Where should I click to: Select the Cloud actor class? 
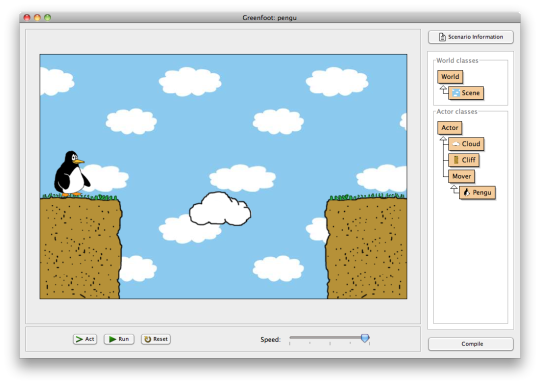click(x=466, y=144)
